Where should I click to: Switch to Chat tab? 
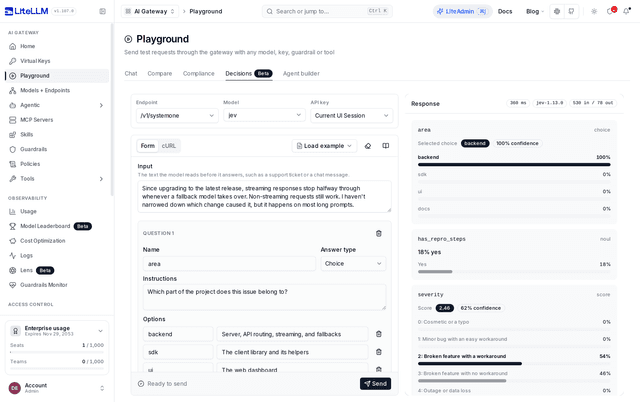[x=131, y=73]
